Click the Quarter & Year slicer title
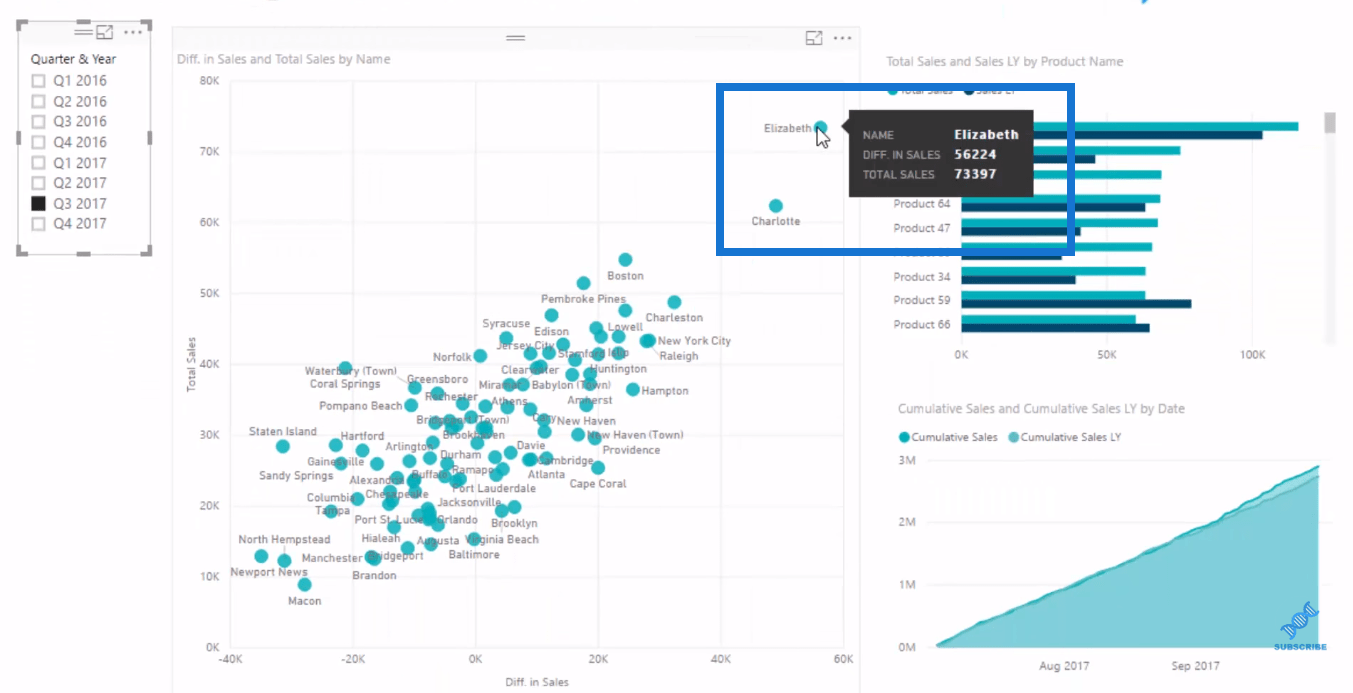Image resolution: width=1353 pixels, height=693 pixels. (x=73, y=59)
